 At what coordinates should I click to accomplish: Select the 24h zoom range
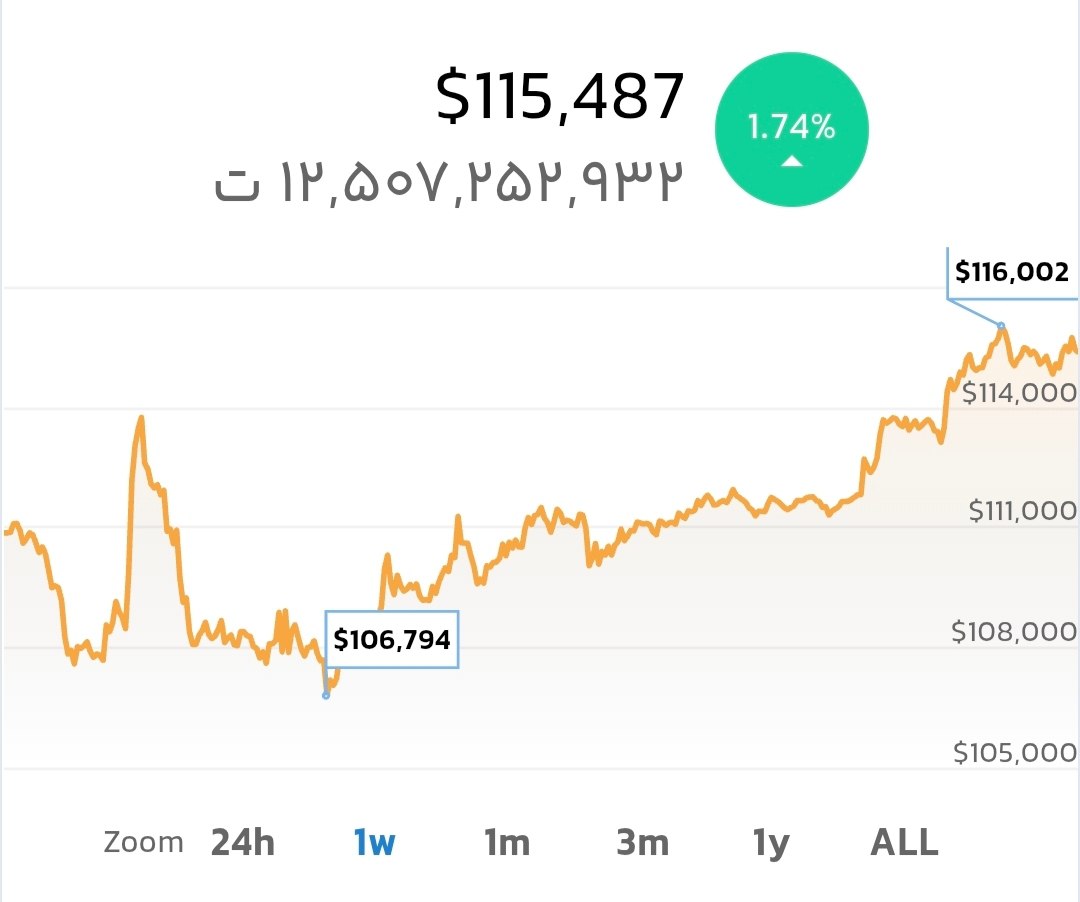(x=242, y=843)
